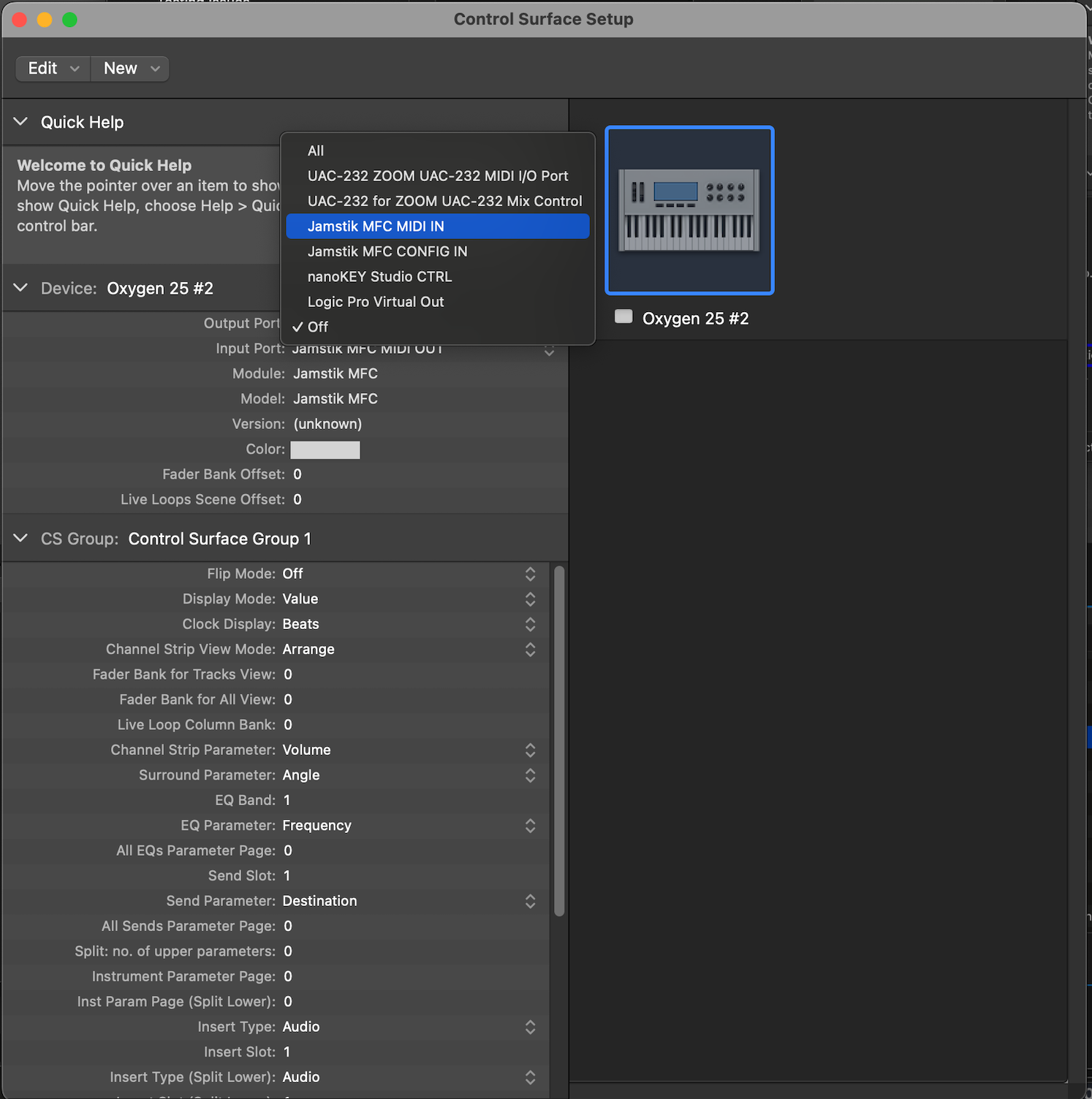Collapse the Device: Oxygen 25 #2 section
Screen dimensions: 1092x1099
[20, 288]
